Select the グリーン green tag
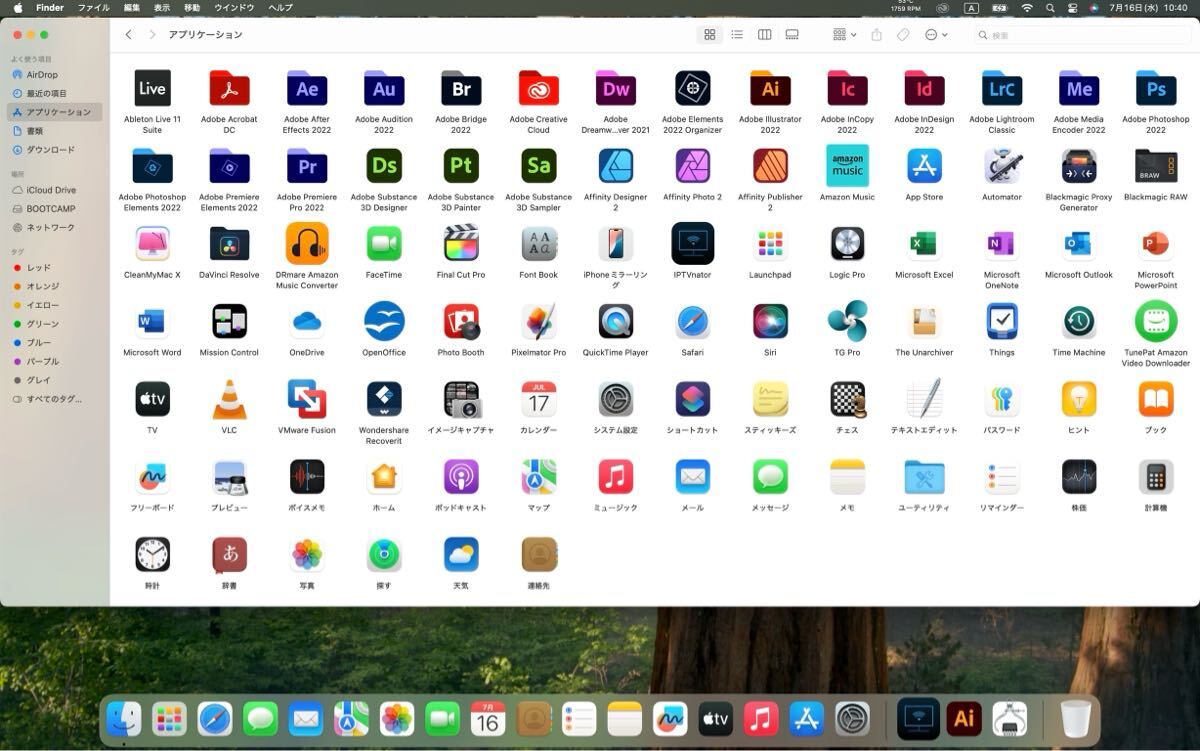Viewport: 1200px width, 751px height. [x=55, y=324]
